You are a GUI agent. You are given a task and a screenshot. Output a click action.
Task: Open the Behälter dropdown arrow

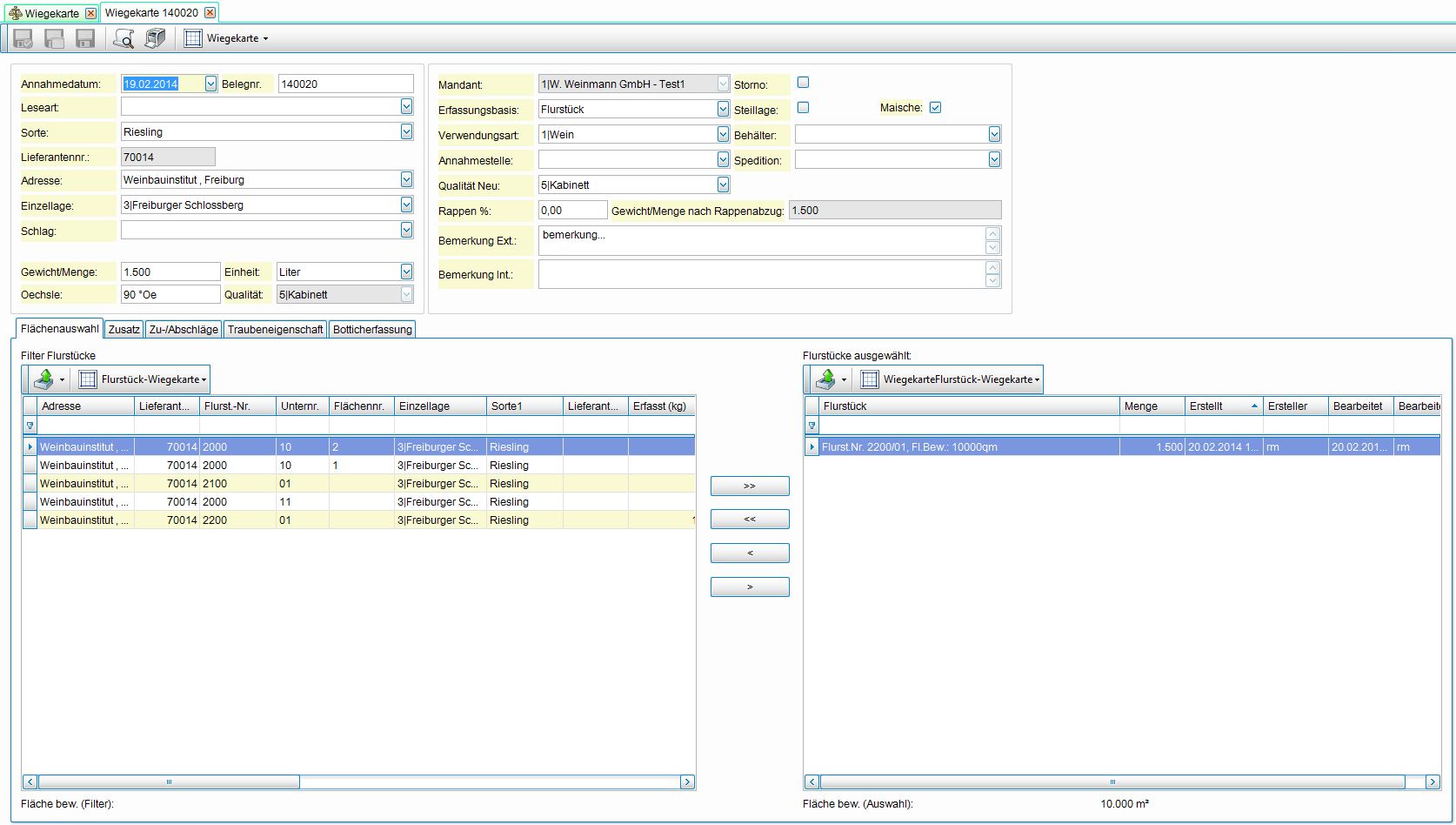[994, 134]
